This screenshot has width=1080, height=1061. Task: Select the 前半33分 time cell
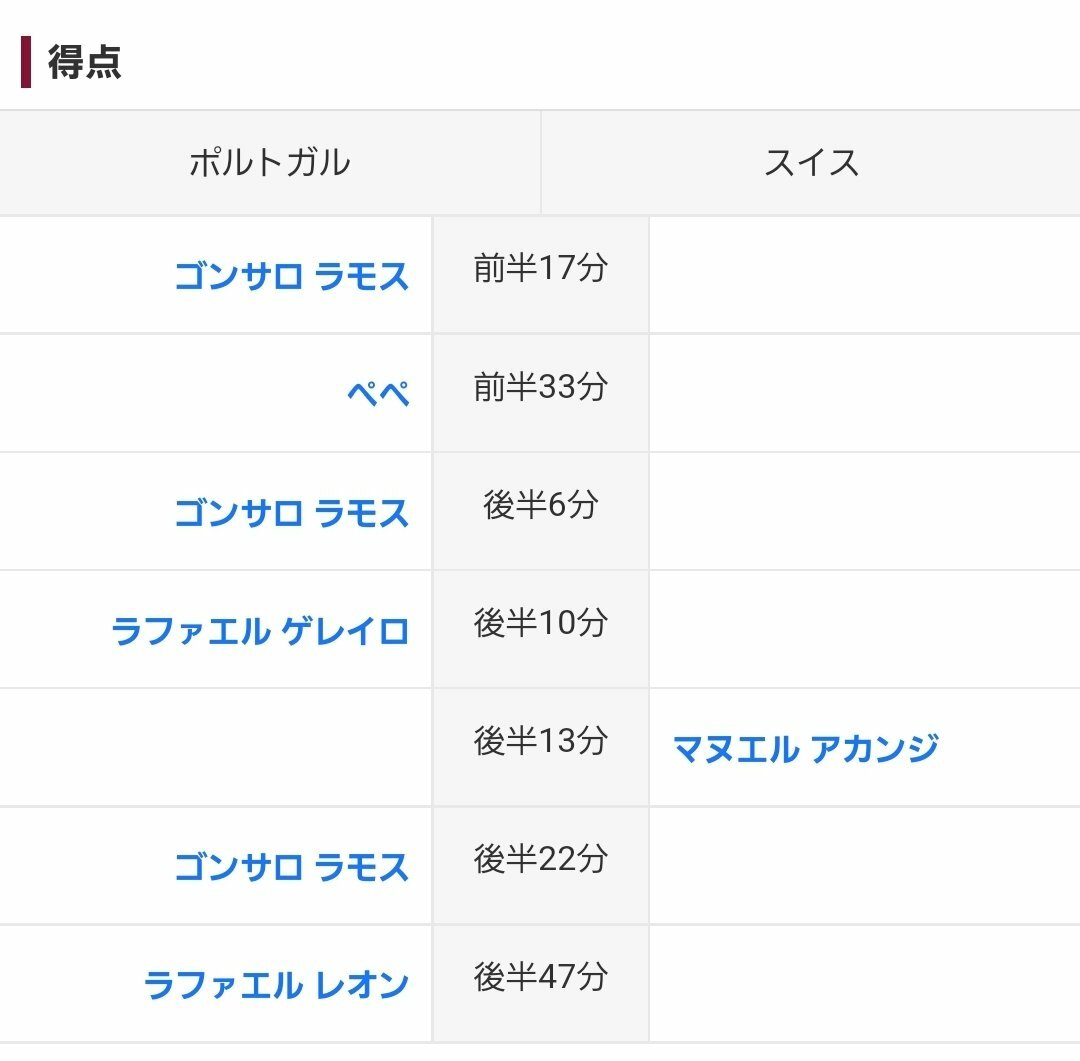541,387
